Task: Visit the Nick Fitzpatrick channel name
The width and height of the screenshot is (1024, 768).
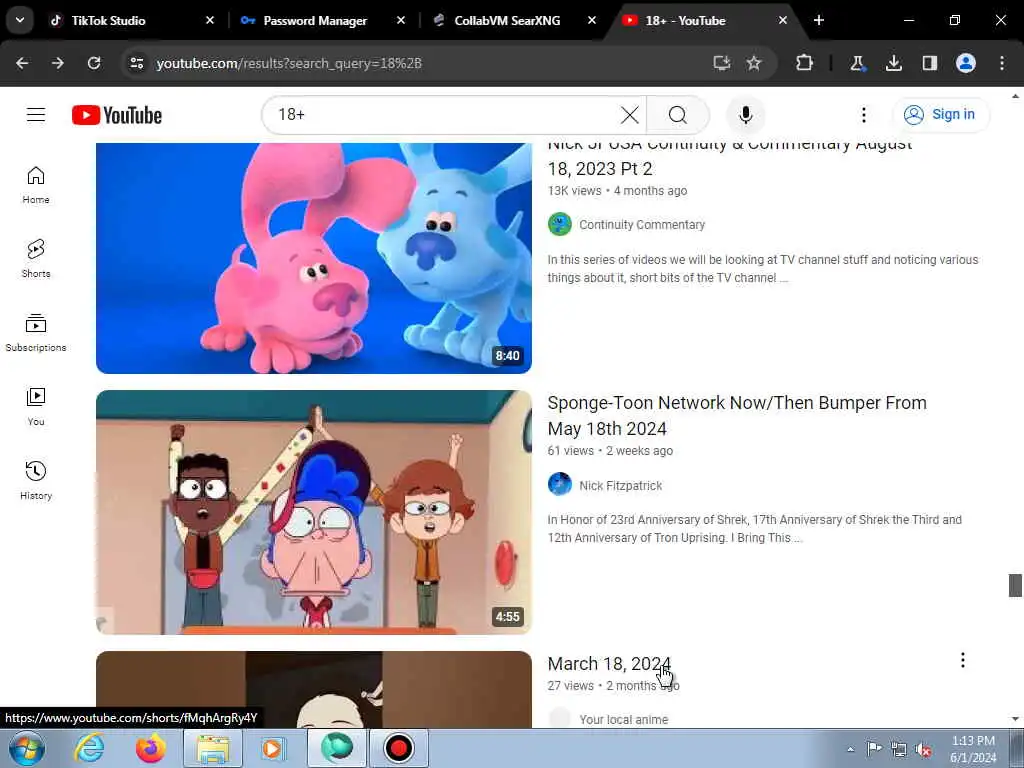Action: coord(620,485)
